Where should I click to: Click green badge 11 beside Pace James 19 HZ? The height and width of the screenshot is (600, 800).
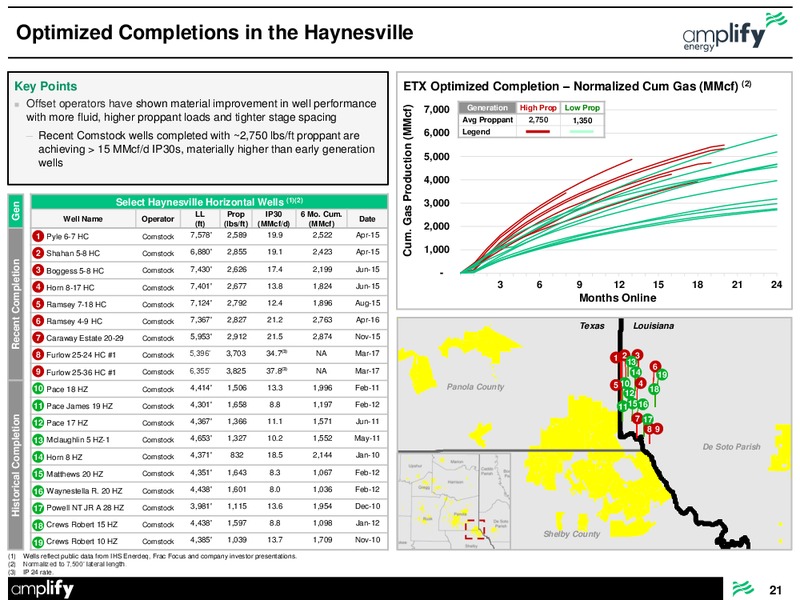38,406
